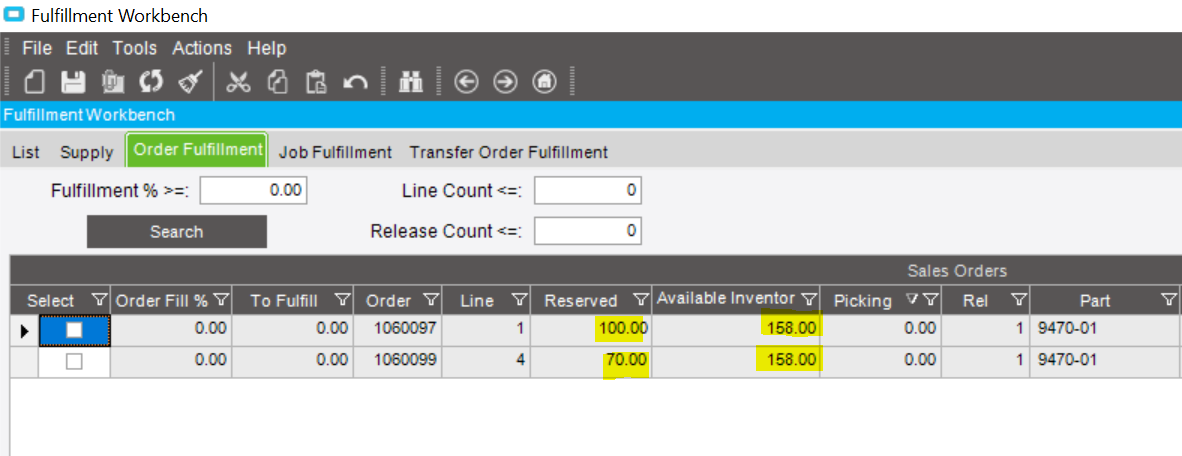Click To Fulfill 0.00 for order 1060099
The height and width of the screenshot is (456, 1182).
(x=293, y=362)
